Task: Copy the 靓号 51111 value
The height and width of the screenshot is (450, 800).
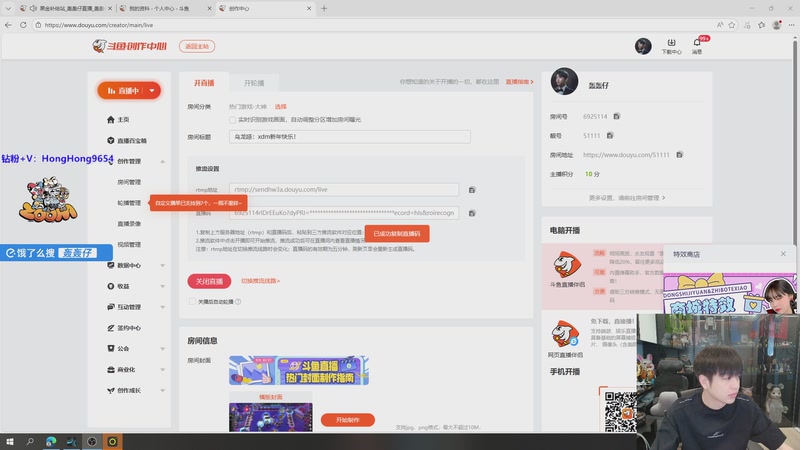Action: pos(610,136)
